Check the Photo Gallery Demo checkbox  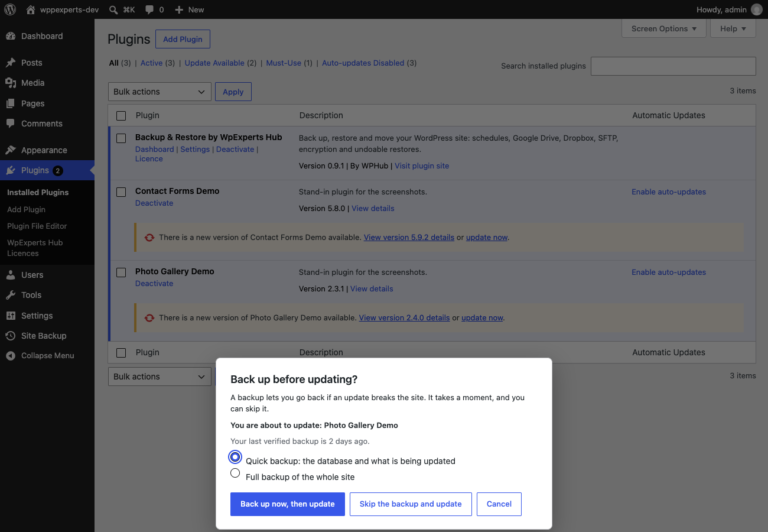[121, 272]
